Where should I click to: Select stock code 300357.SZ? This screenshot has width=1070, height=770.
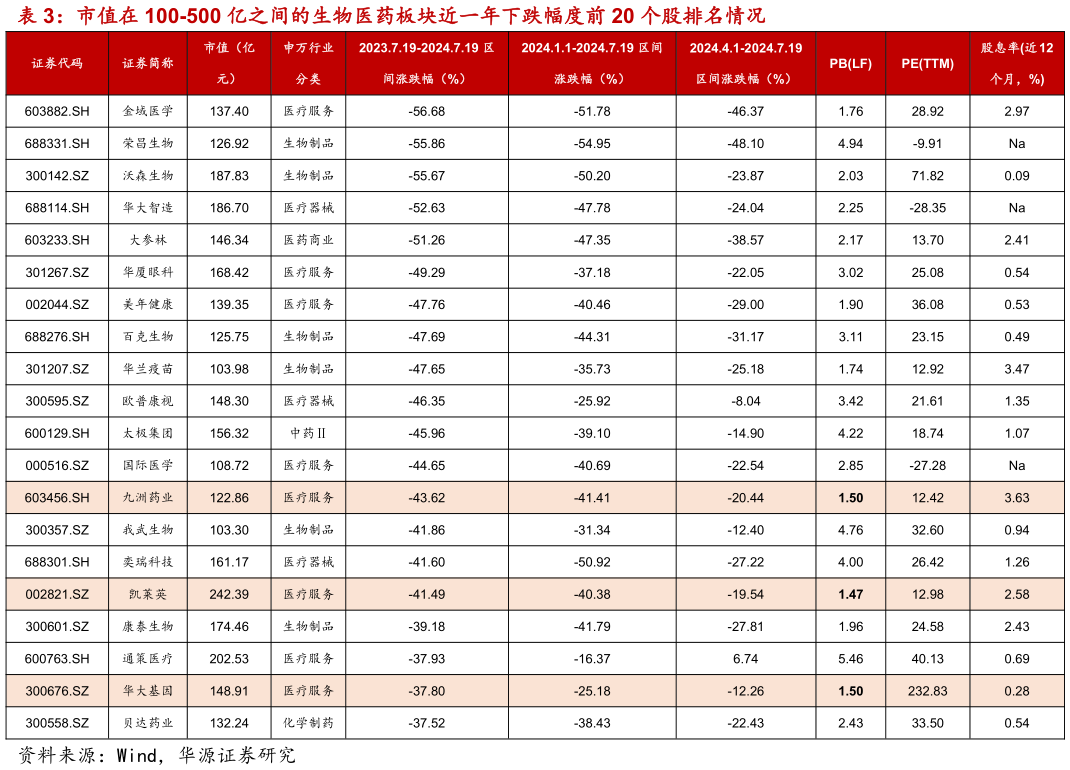click(x=57, y=530)
